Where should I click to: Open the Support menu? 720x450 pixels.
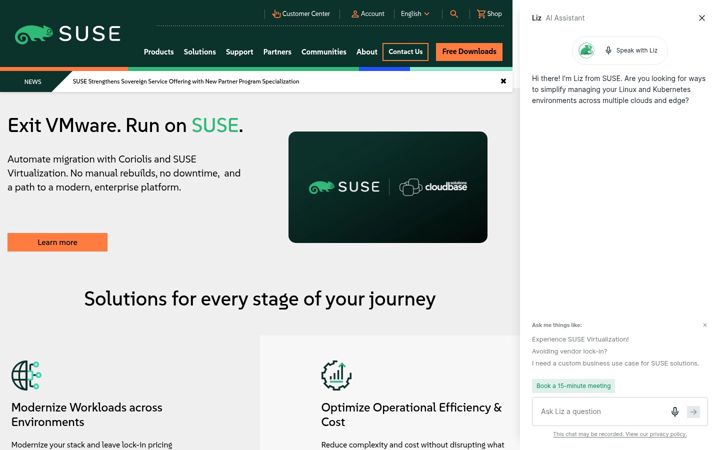239,52
